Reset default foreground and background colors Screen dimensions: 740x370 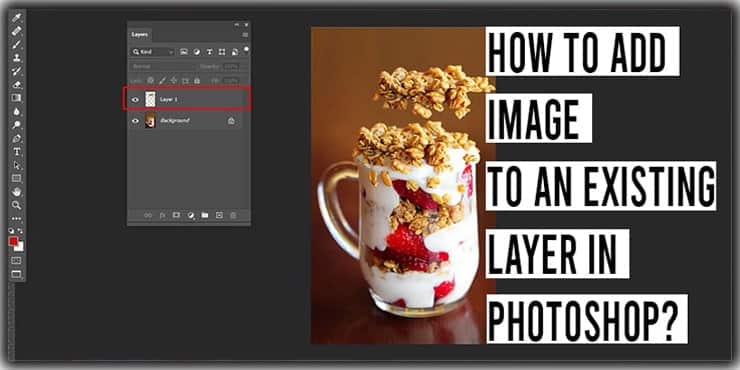[12, 230]
